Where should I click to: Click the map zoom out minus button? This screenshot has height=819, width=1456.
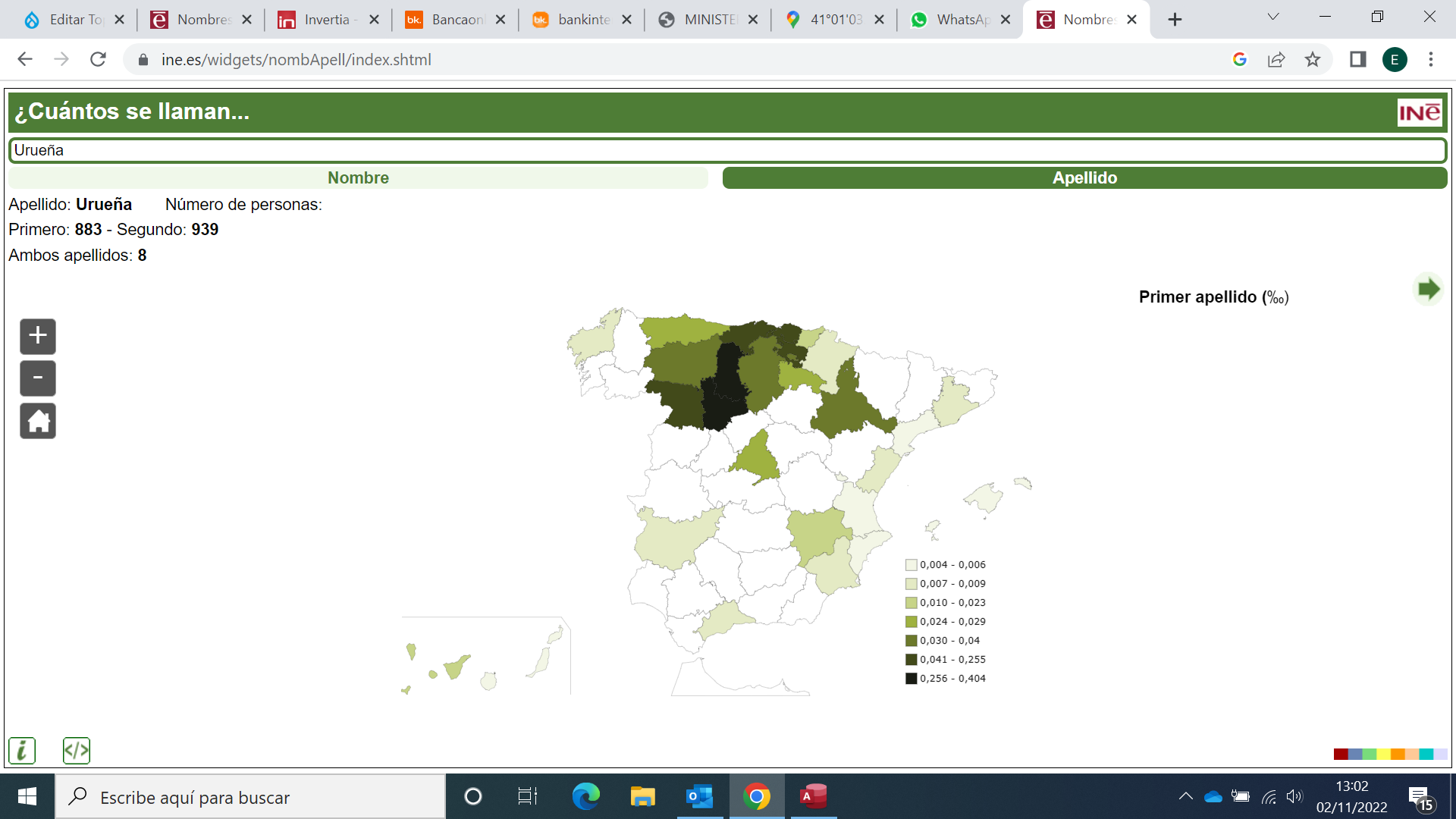(38, 378)
